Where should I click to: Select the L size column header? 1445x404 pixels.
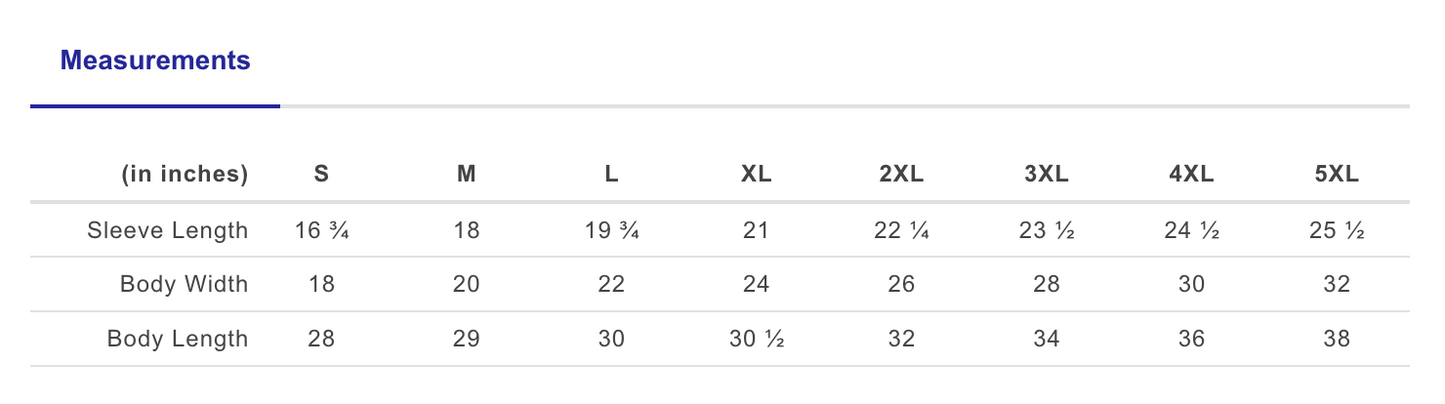611,174
